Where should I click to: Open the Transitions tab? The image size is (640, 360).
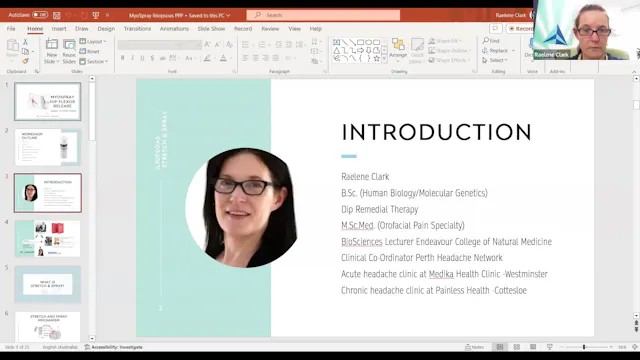tap(137, 29)
